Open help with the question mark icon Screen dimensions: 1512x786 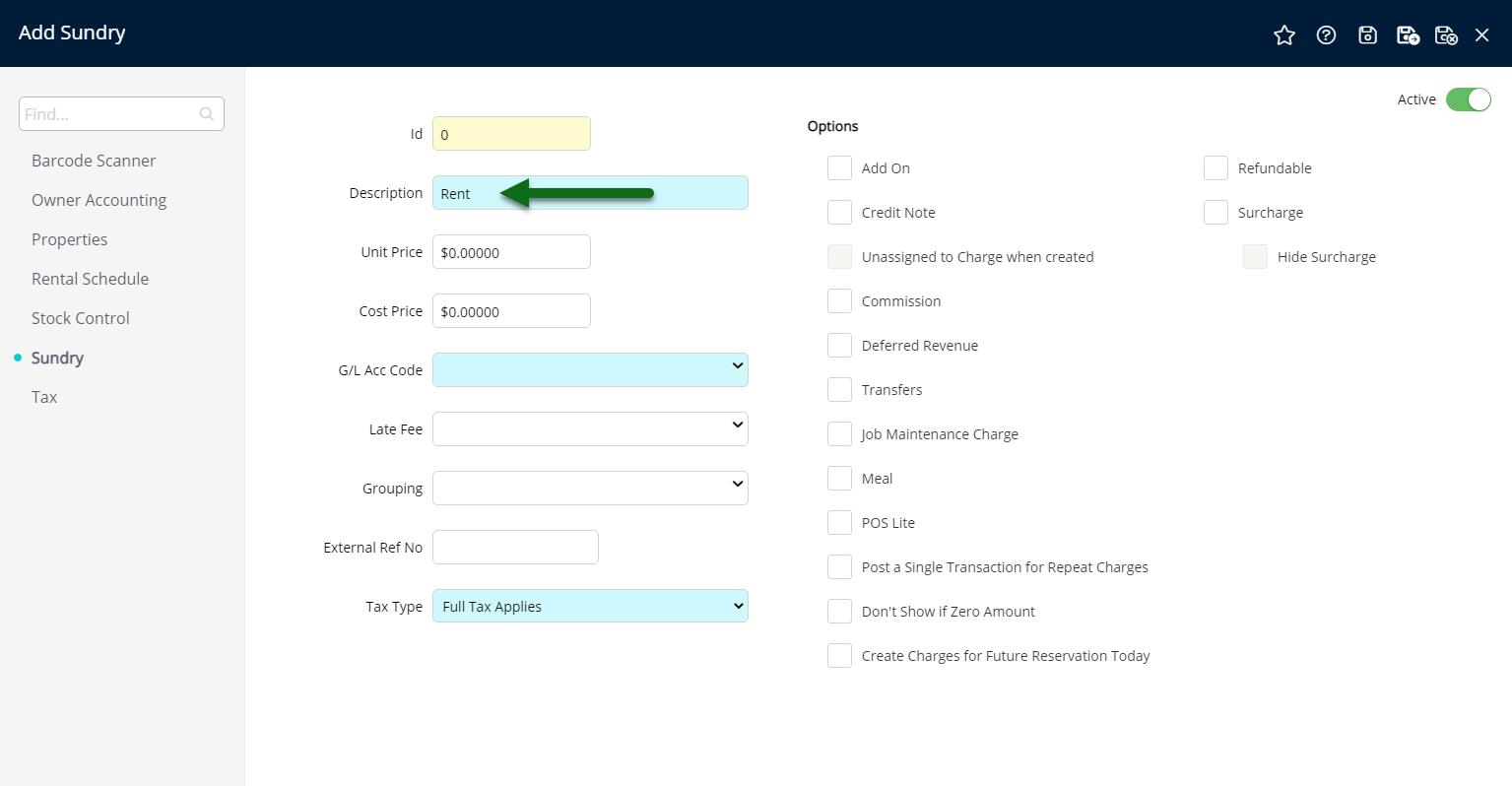(x=1327, y=35)
